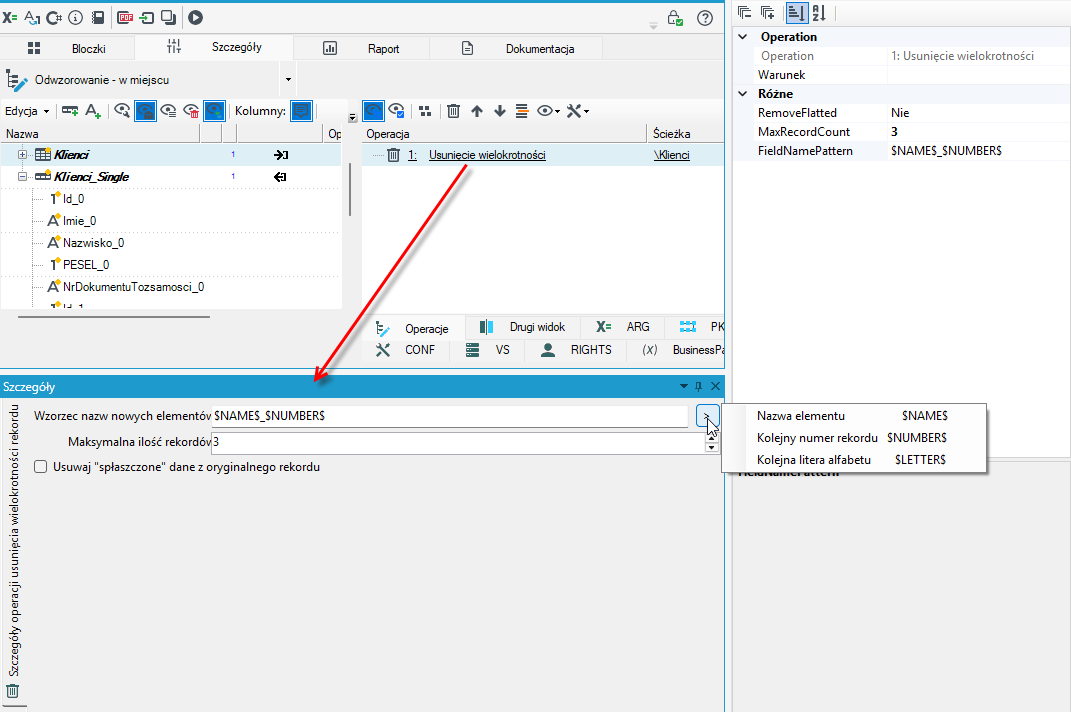Move operation up with the arrow icon
This screenshot has width=1071, height=712.
[477, 111]
